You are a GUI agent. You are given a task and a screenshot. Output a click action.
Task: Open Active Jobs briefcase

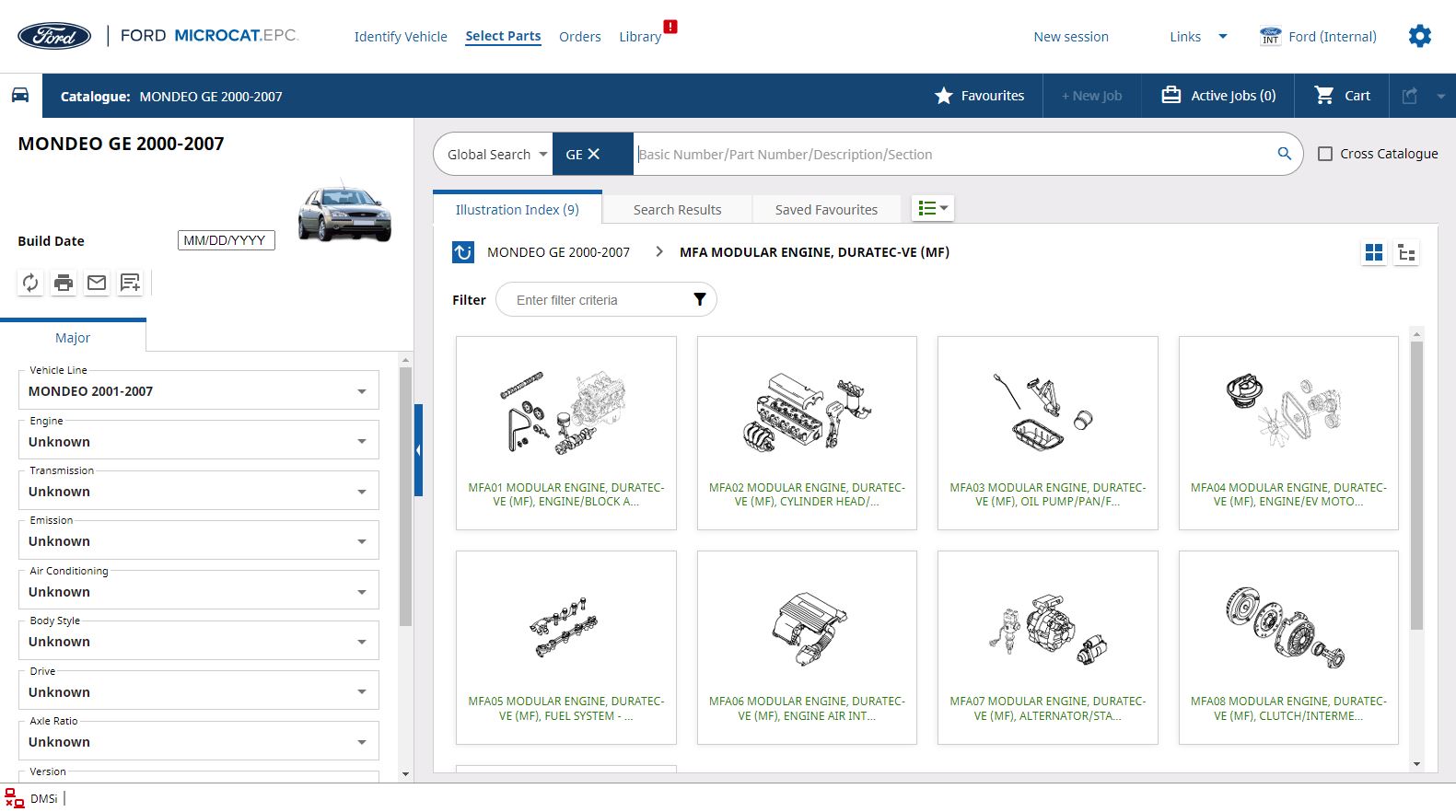(x=1218, y=96)
